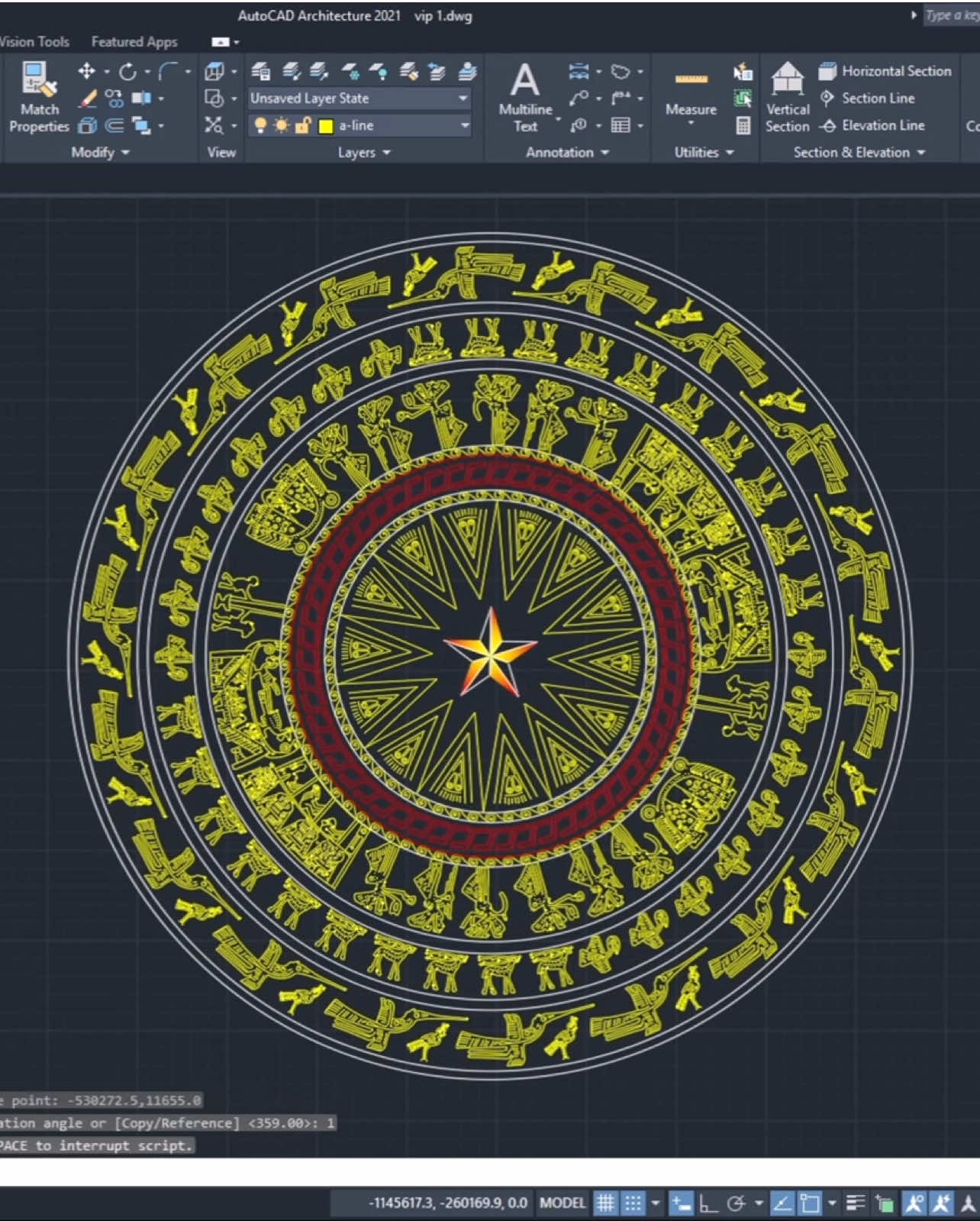Image resolution: width=980 pixels, height=1221 pixels.
Task: Open the Vision Tools tab
Action: pos(34,41)
